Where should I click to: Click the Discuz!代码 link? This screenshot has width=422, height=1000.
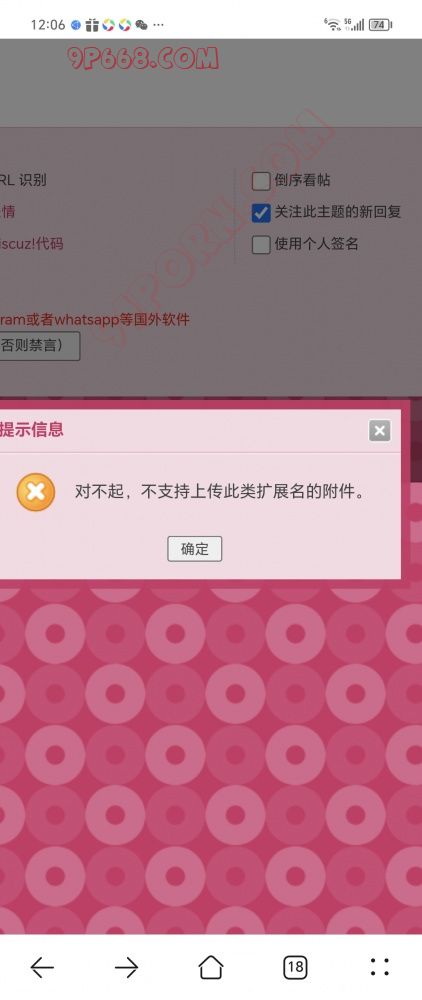coord(32,244)
